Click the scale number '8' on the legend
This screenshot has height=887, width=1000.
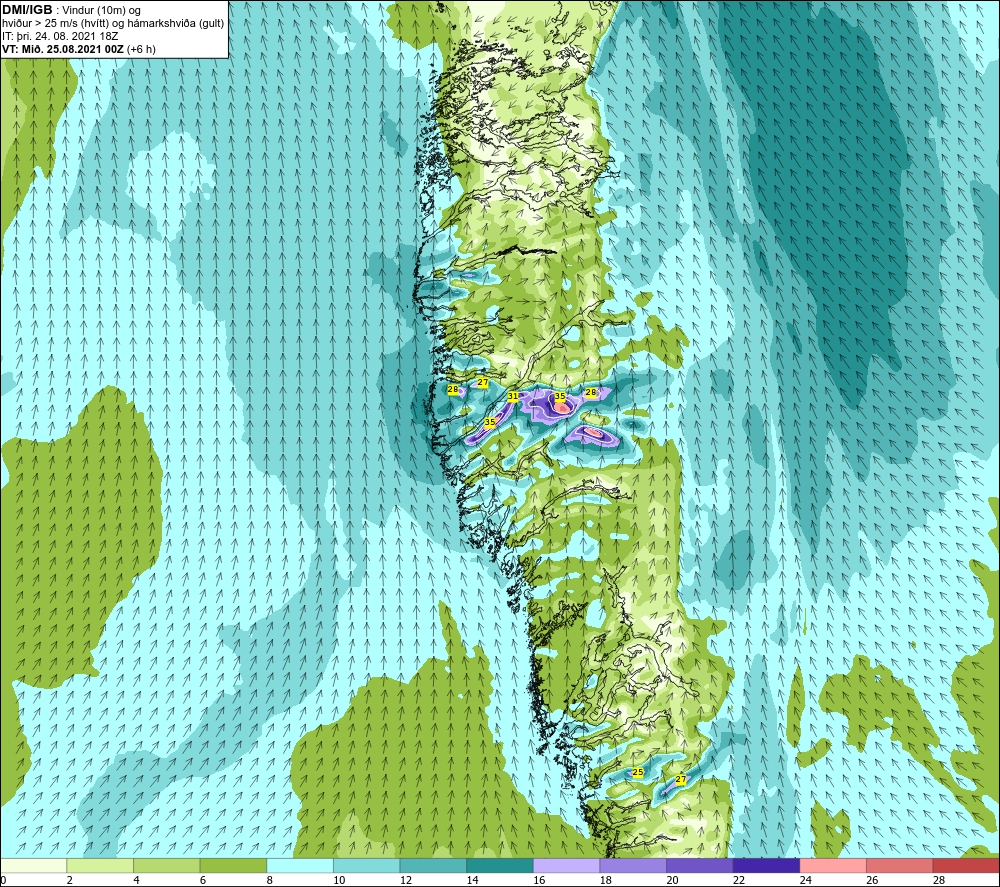point(269,881)
